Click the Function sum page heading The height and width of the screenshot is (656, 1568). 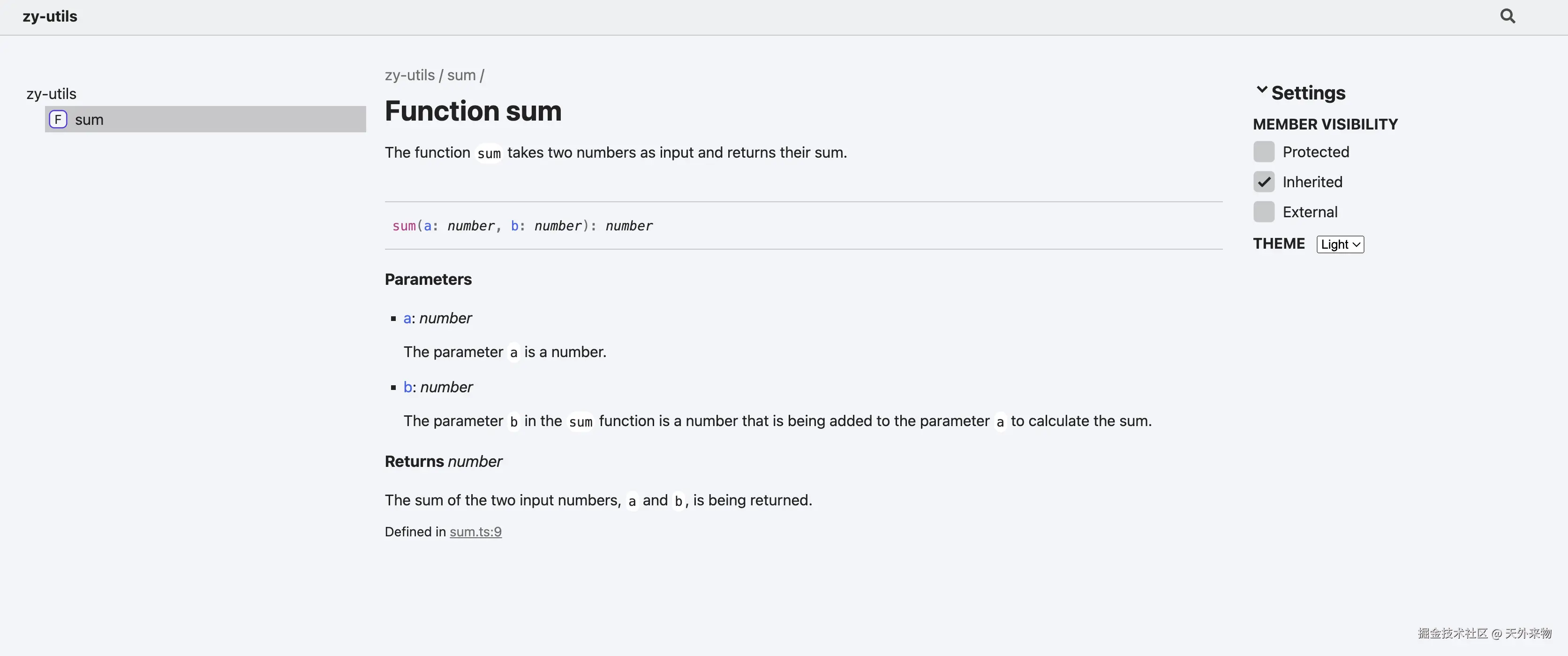pyautogui.click(x=473, y=111)
